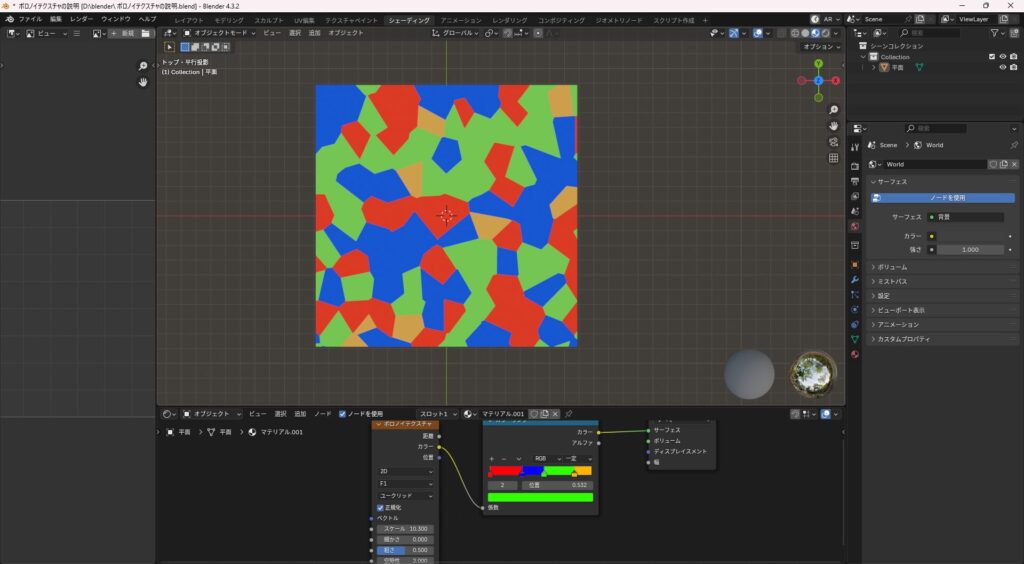Switch orthographic/perspective view grid icon
The height and width of the screenshot is (564, 1024).
tap(833, 158)
